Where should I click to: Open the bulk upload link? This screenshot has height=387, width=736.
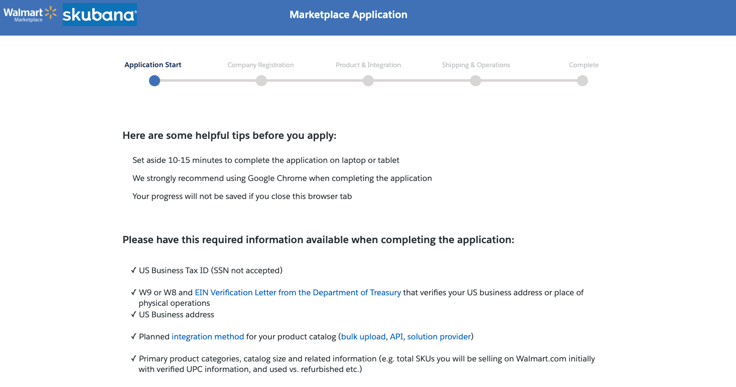364,337
